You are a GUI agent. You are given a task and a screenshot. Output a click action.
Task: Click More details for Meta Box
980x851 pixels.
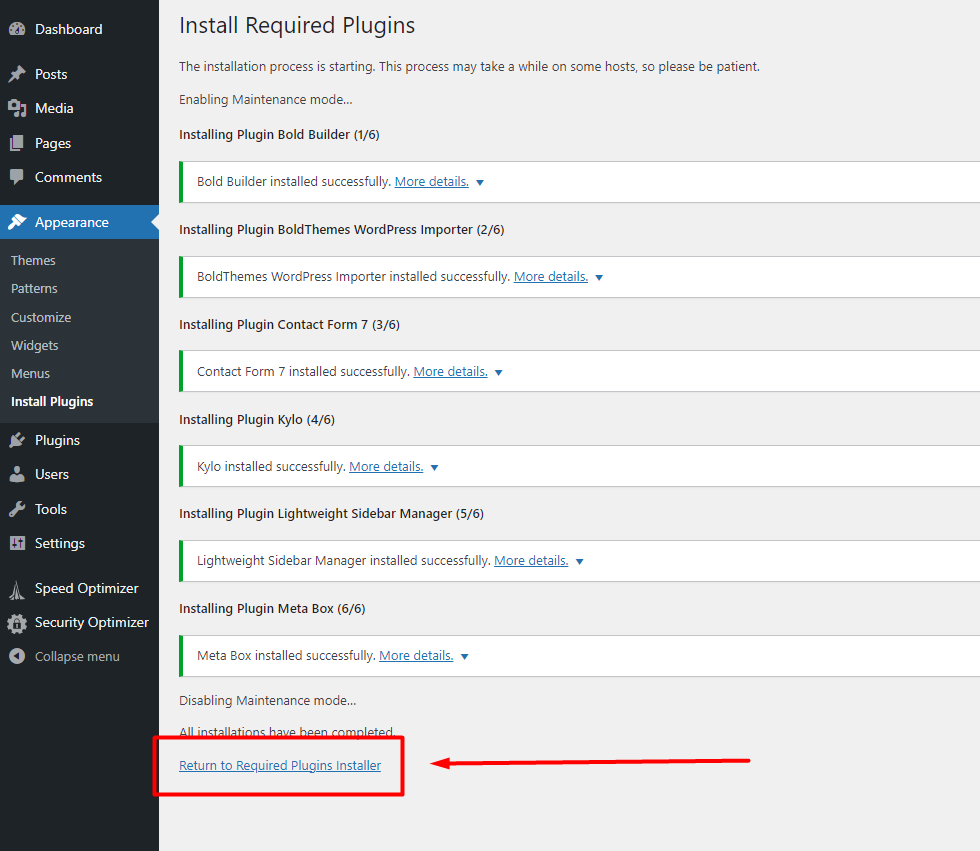click(x=416, y=656)
